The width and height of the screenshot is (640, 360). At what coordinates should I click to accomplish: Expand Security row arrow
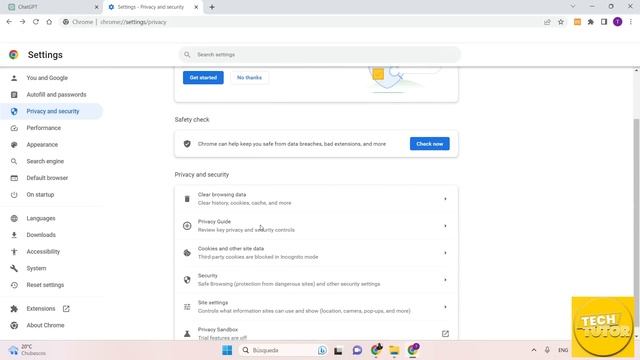pyautogui.click(x=445, y=280)
